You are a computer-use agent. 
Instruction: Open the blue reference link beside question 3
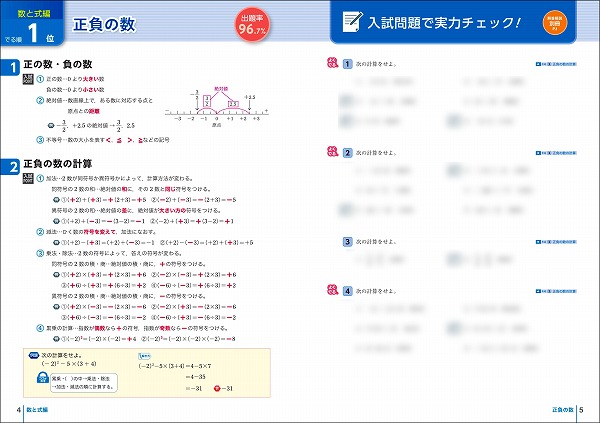556,242
